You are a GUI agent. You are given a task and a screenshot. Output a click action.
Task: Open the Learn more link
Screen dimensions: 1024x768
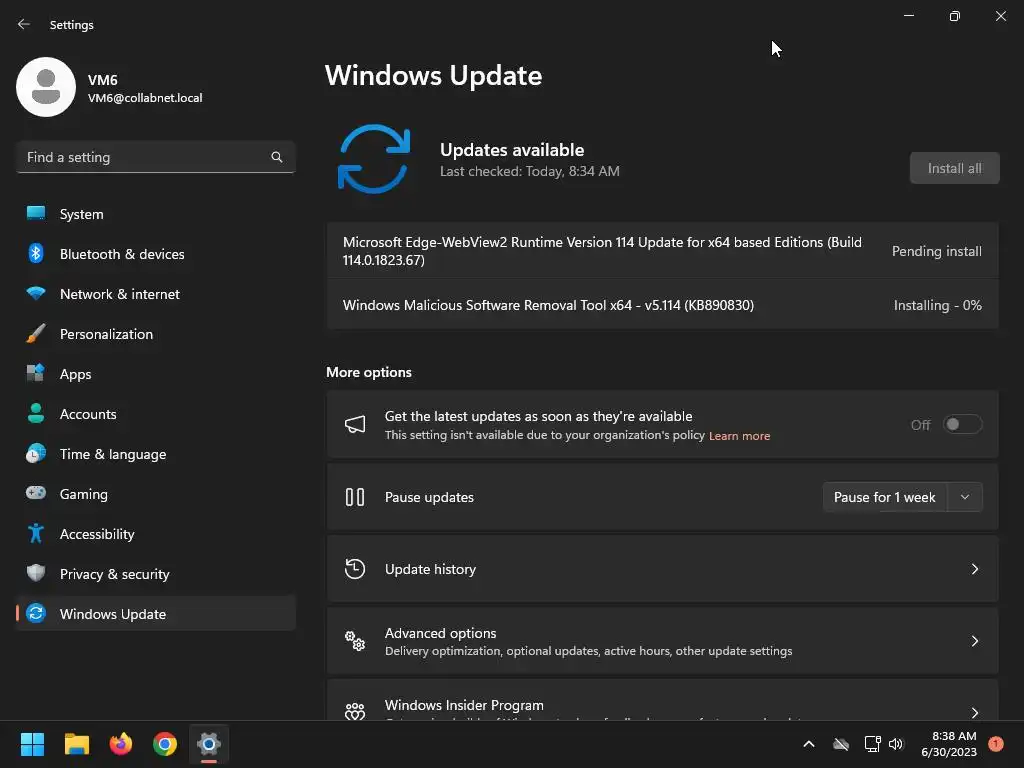(739, 436)
